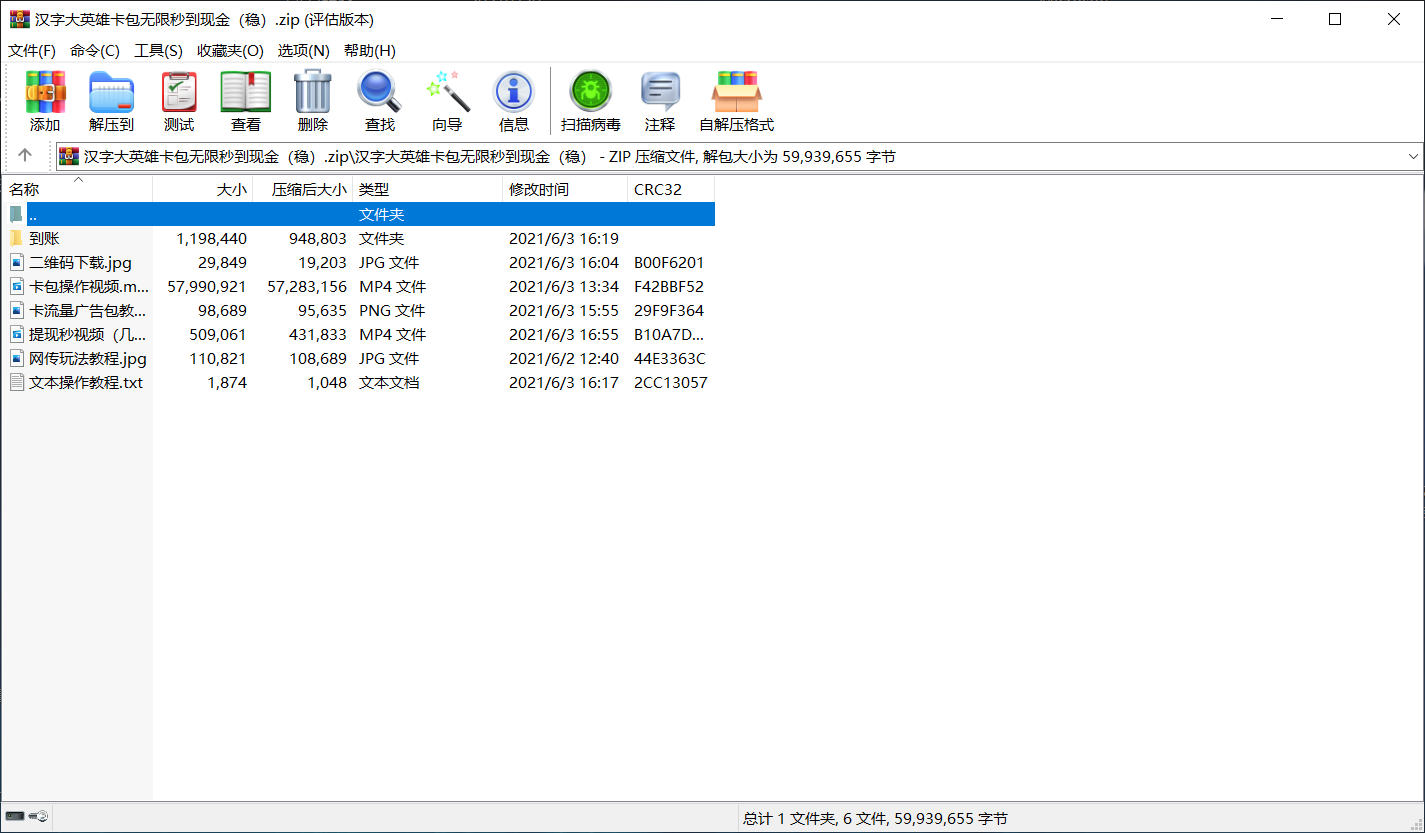1425x833 pixels.
Task: Click the 删除 (Delete) trash icon
Action: coord(312,93)
